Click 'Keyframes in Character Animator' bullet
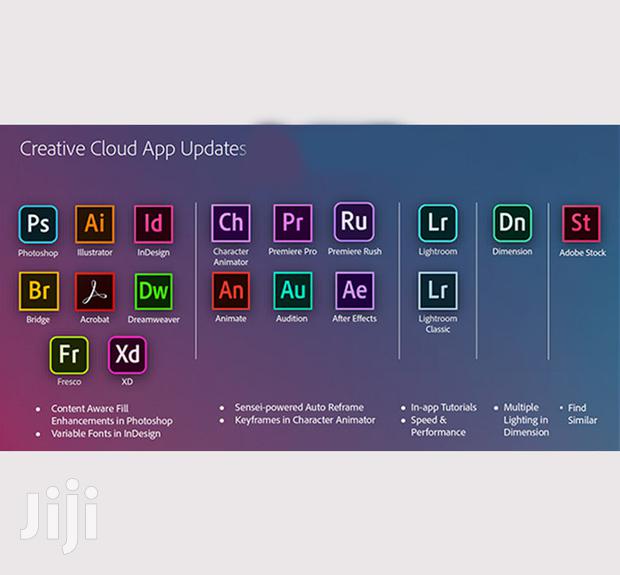 pyautogui.click(x=305, y=420)
